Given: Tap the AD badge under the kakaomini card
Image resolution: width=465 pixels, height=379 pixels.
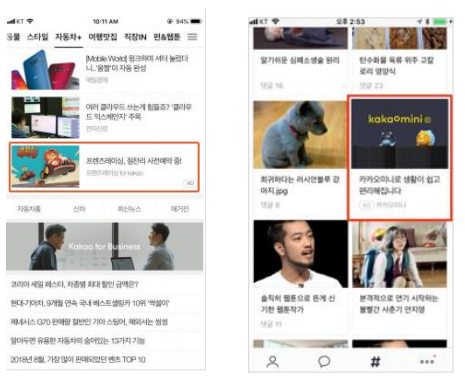Looking at the screenshot, I should tap(366, 205).
